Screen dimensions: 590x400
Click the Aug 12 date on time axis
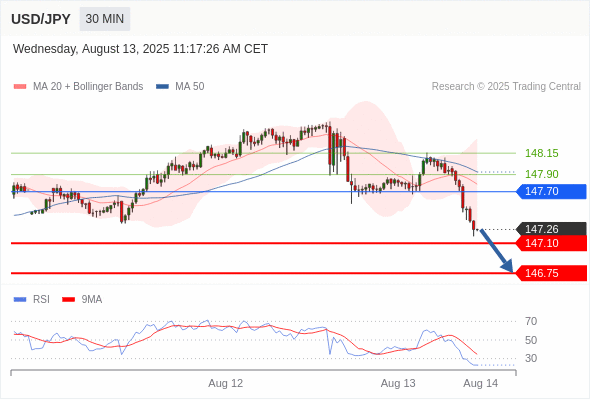pyautogui.click(x=225, y=383)
